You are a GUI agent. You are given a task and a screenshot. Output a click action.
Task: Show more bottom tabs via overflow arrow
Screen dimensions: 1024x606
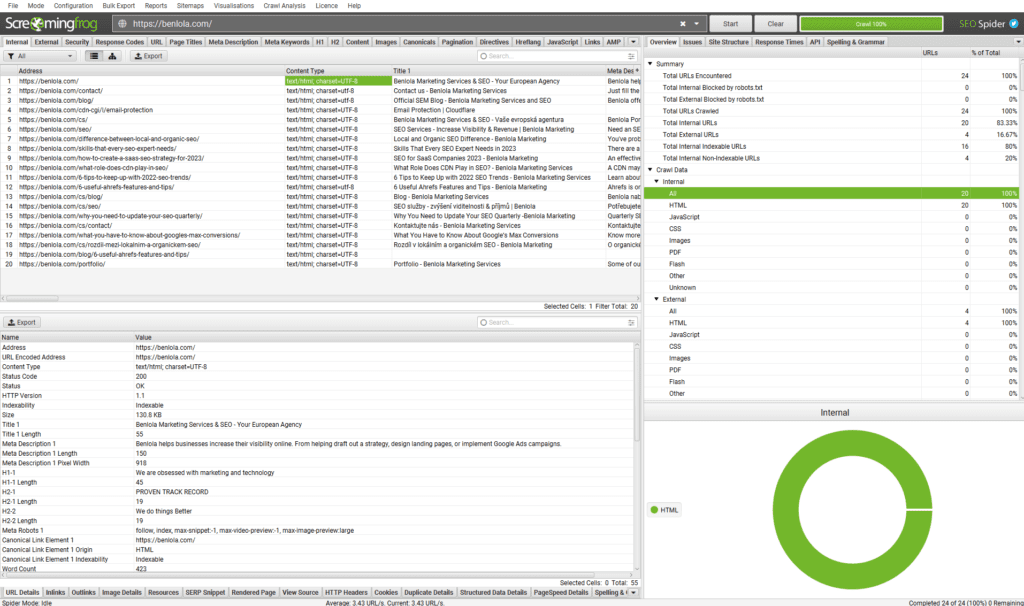pyautogui.click(x=633, y=593)
